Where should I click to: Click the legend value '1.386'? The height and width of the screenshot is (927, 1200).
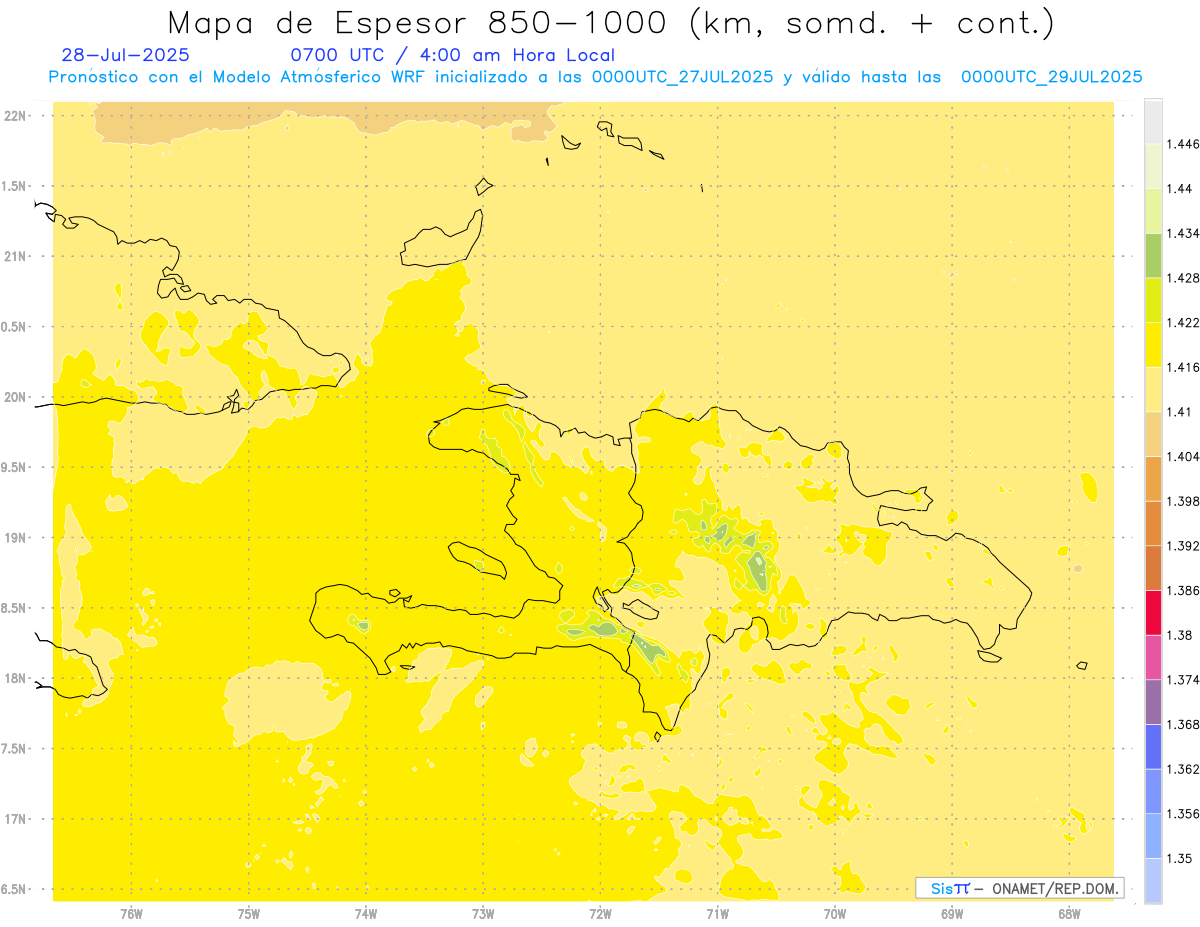[x=1183, y=590]
